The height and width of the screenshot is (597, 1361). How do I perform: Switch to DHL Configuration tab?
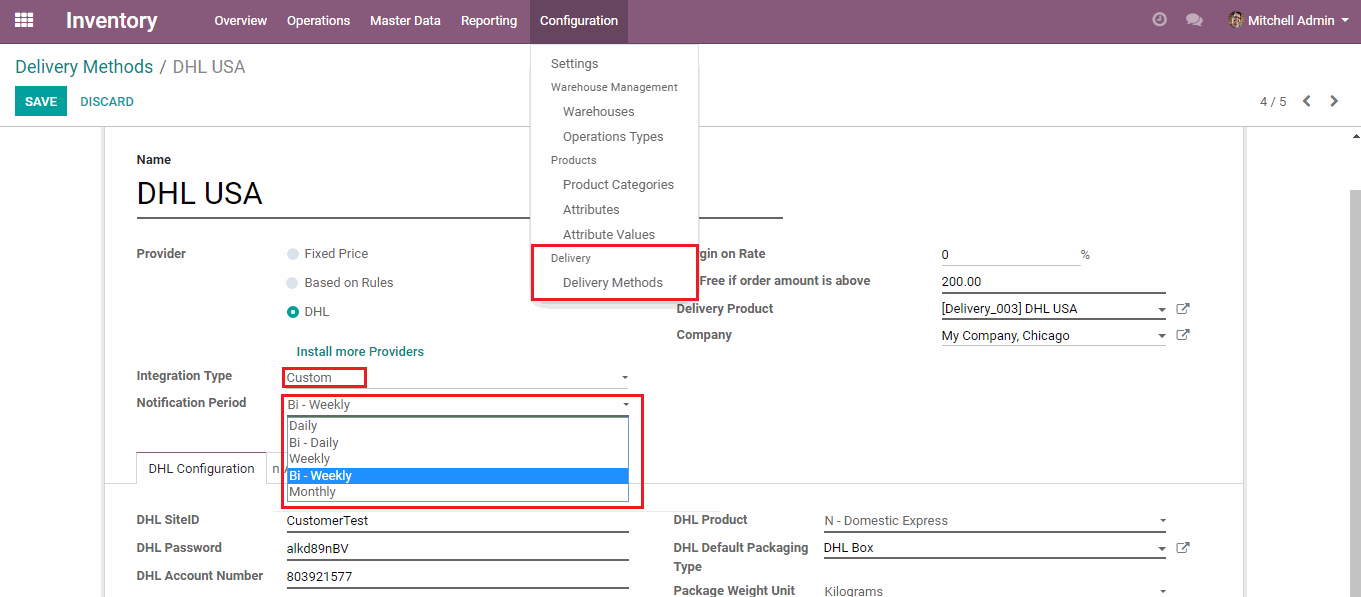click(201, 469)
